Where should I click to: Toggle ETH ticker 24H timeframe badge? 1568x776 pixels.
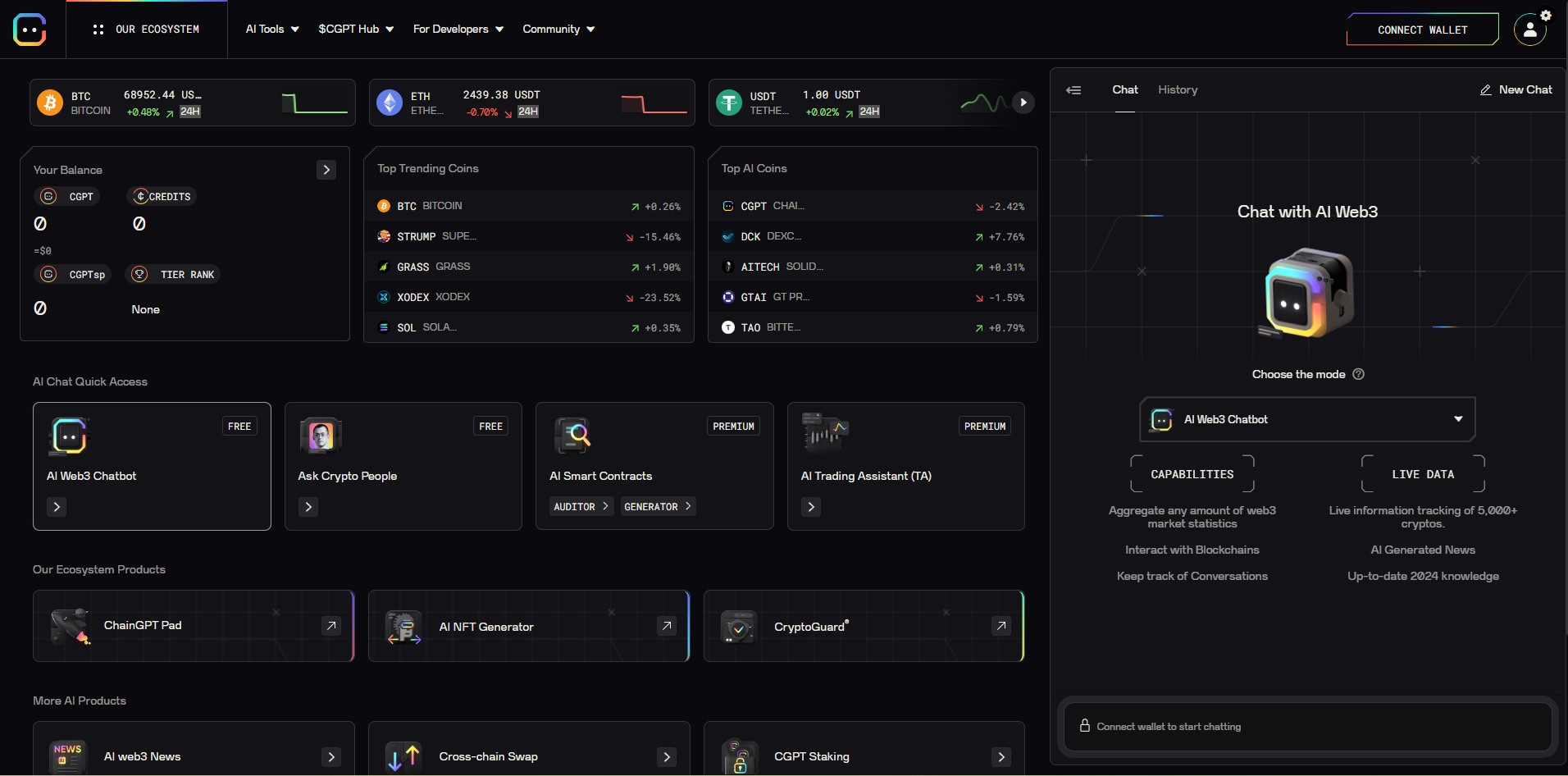coord(528,112)
